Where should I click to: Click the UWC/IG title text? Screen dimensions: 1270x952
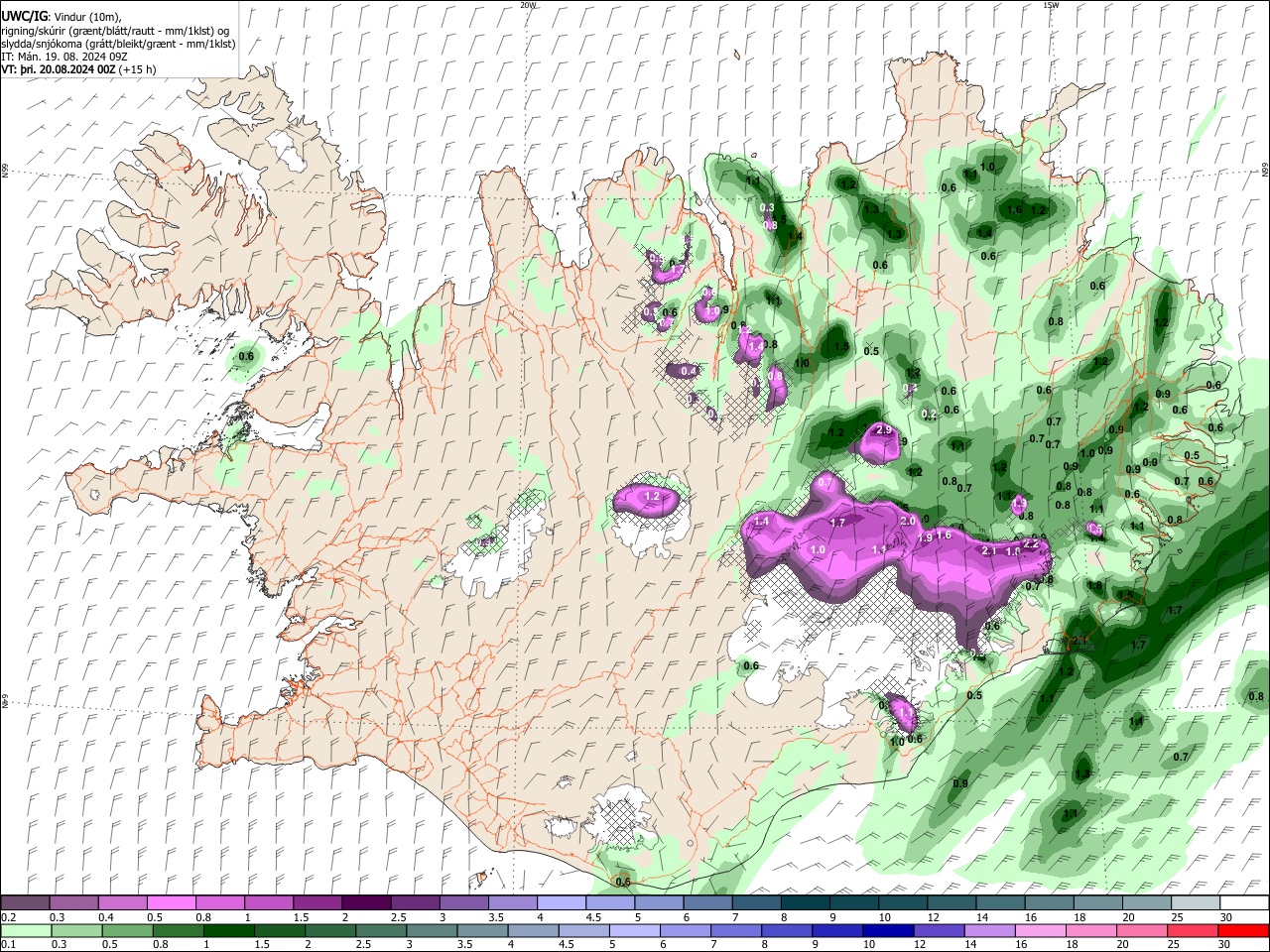(24, 16)
